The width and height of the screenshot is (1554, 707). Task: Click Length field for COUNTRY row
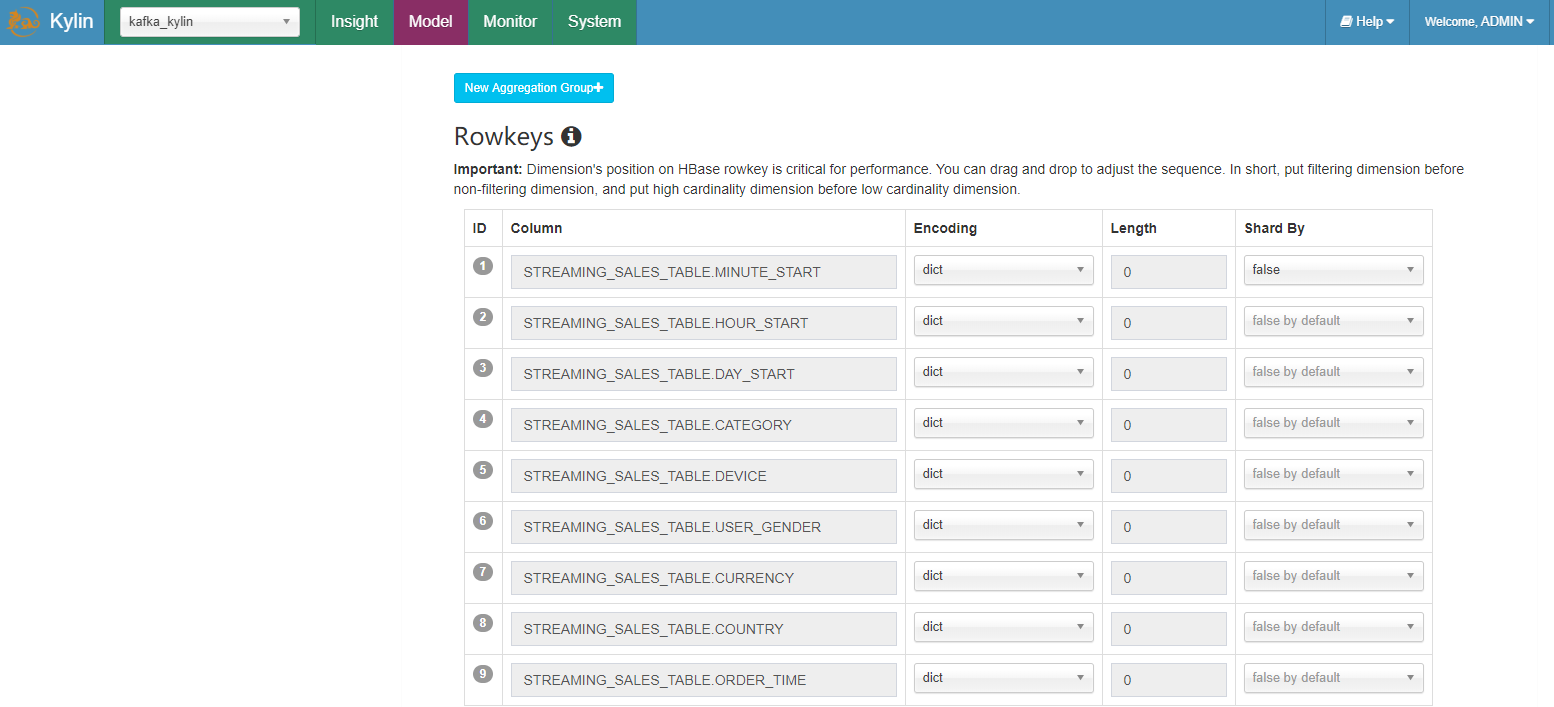point(1169,629)
